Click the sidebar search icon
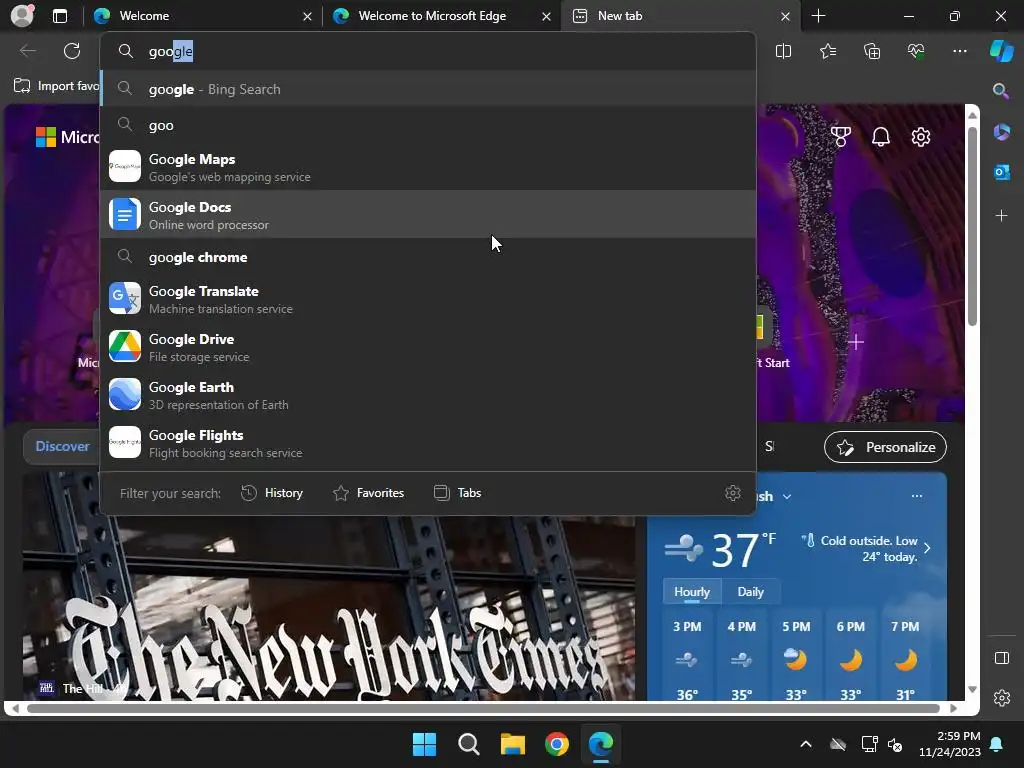Viewport: 1024px width, 768px height. [x=1000, y=91]
